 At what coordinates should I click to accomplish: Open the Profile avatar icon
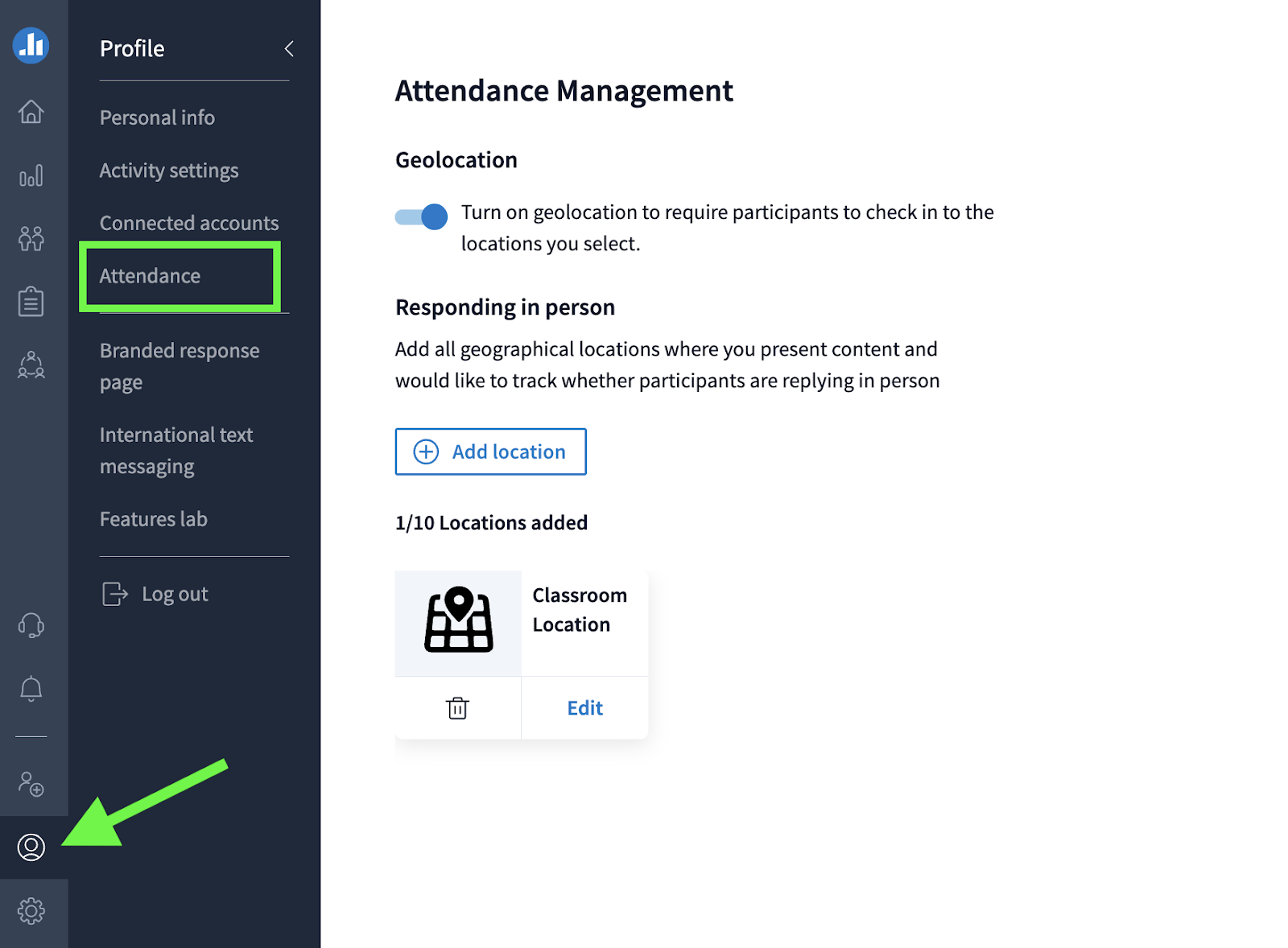coord(31,847)
